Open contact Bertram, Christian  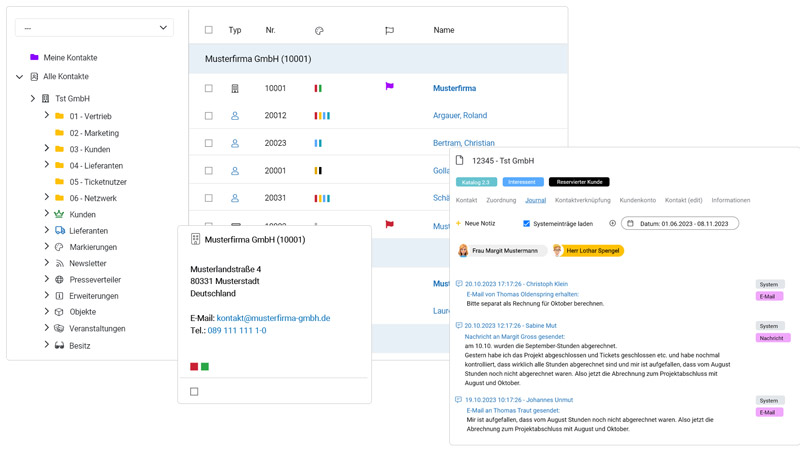coord(464,143)
